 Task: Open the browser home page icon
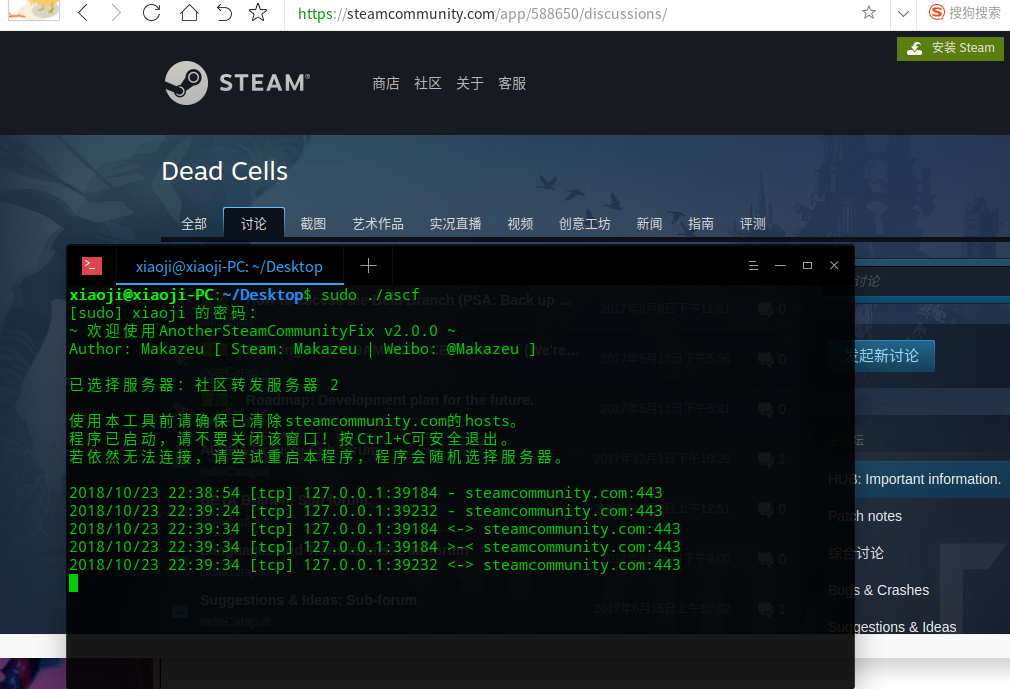click(189, 12)
